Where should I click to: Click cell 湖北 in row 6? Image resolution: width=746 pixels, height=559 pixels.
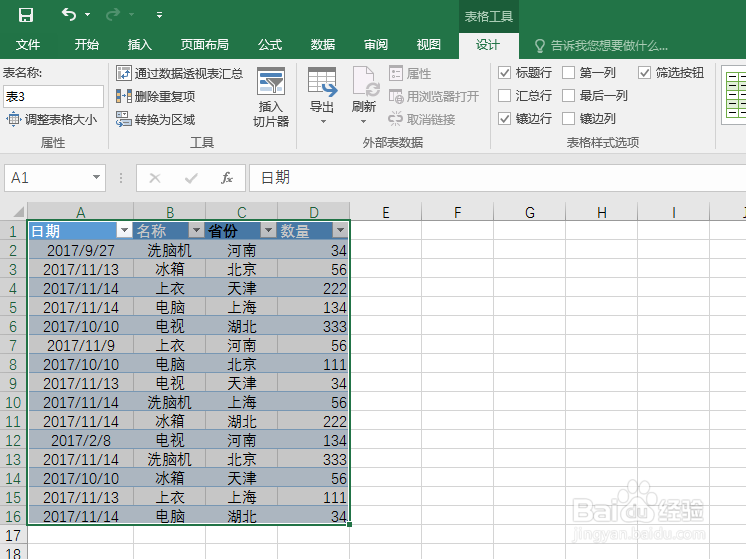click(x=242, y=326)
